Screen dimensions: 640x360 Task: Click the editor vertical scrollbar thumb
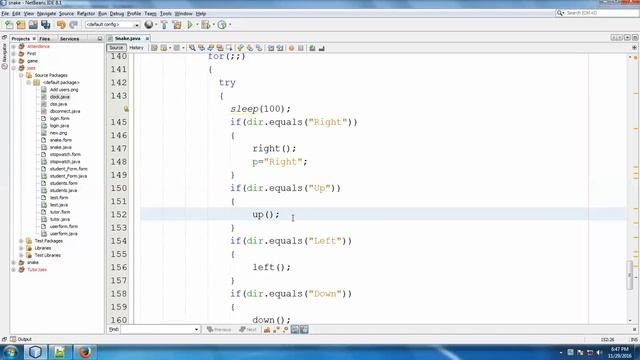coord(630,276)
